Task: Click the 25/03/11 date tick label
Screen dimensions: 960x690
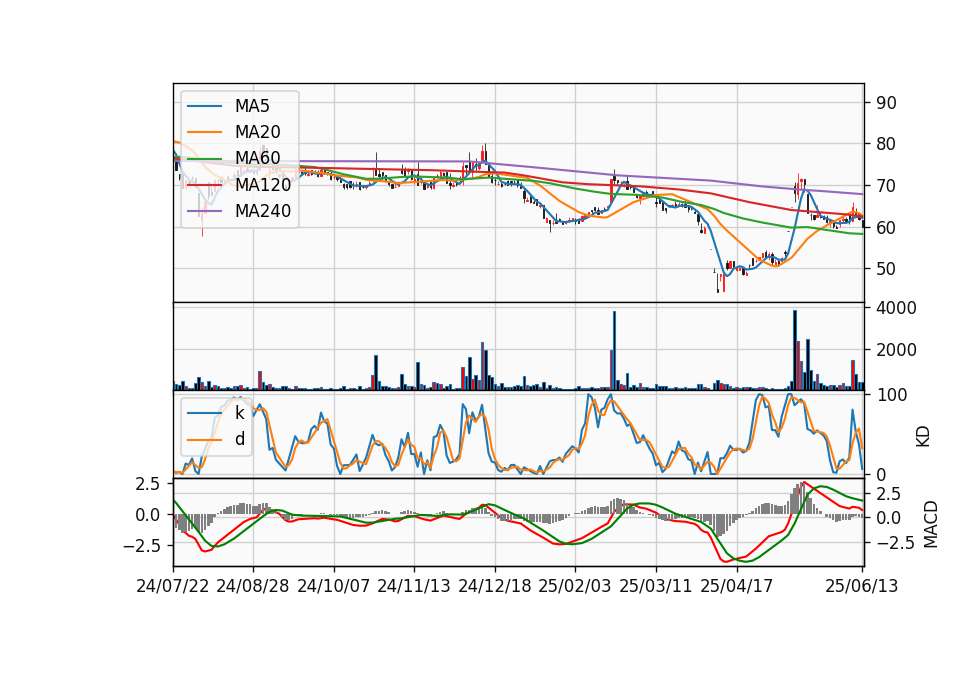Action: [x=656, y=586]
